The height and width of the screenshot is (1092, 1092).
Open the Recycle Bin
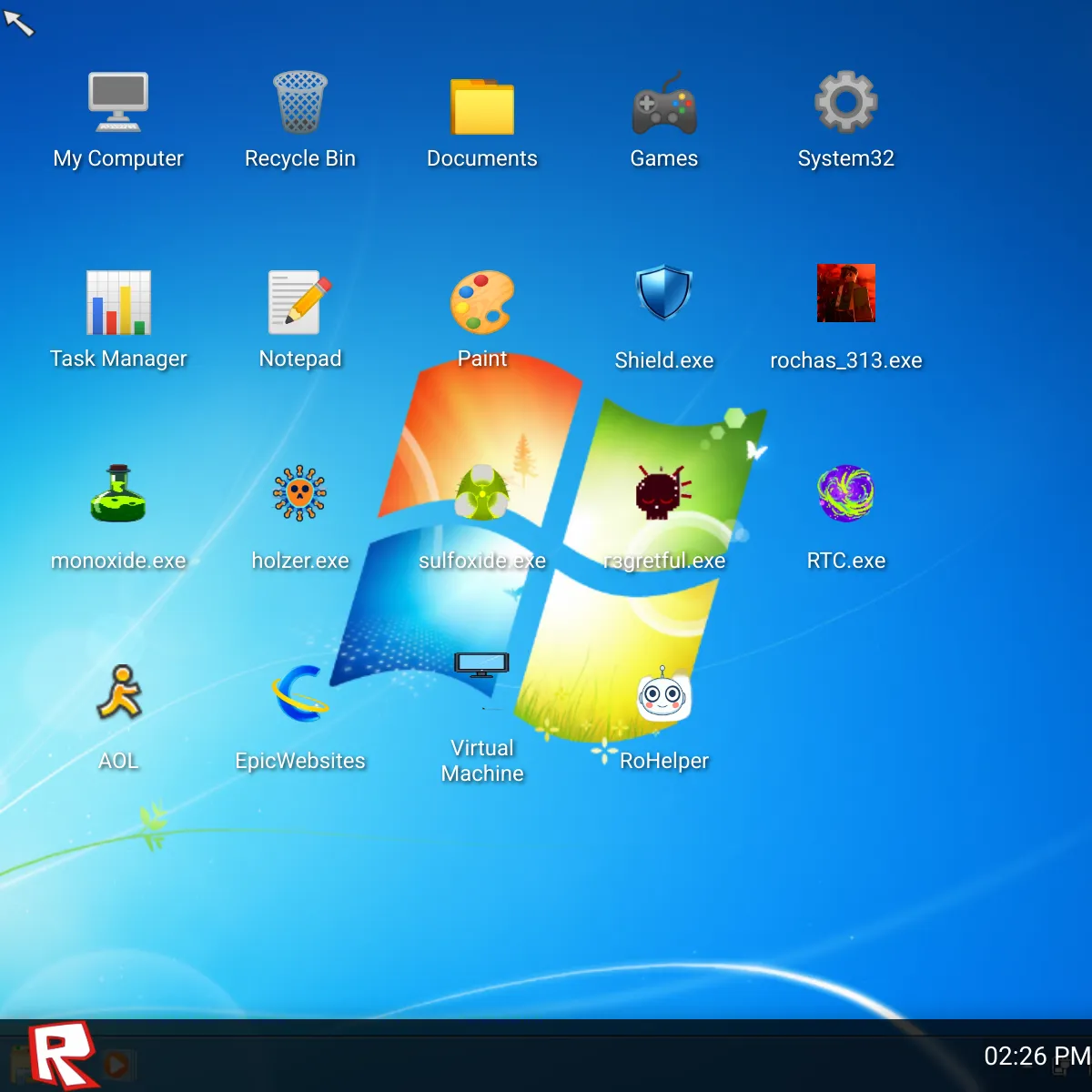tap(300, 103)
